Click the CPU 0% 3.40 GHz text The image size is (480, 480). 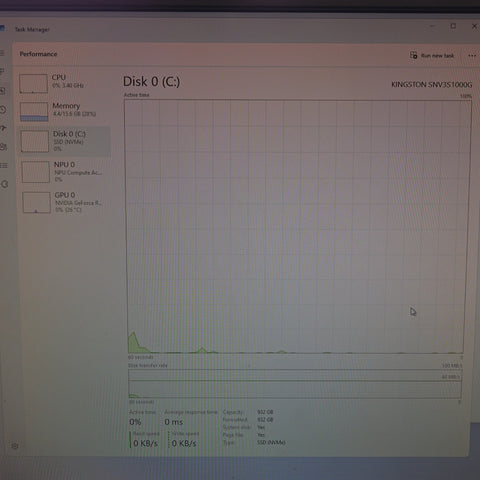(68, 86)
